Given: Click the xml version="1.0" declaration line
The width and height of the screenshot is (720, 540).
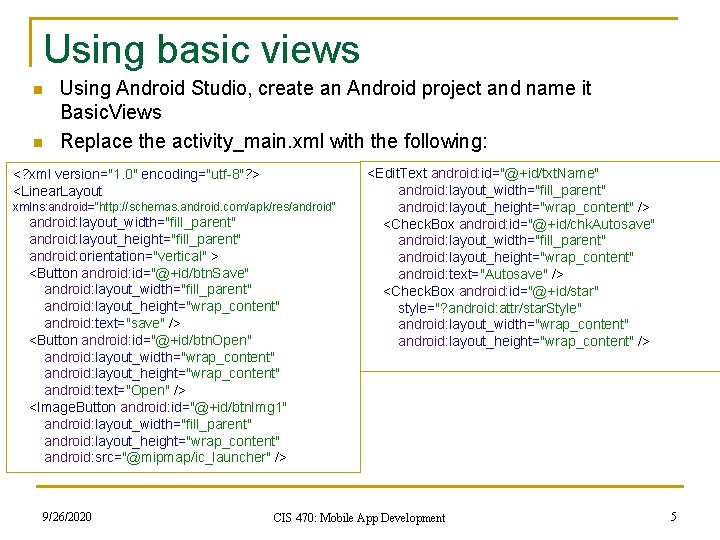Looking at the screenshot, I should point(136,174).
